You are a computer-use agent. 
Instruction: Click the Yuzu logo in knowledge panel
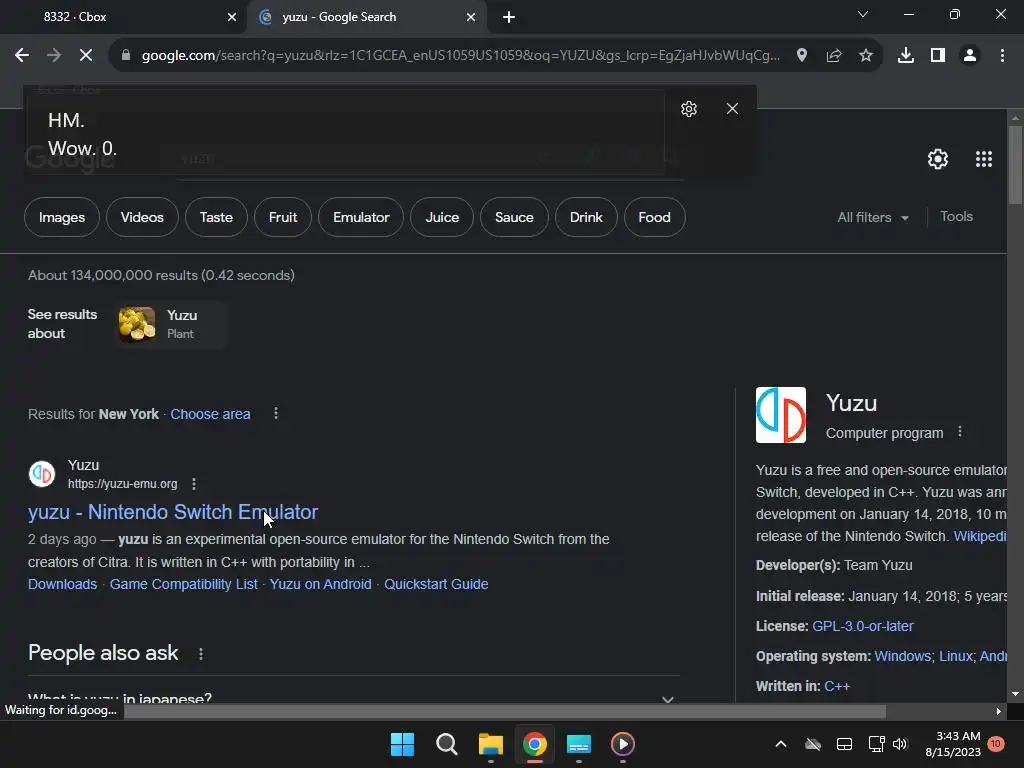pyautogui.click(x=781, y=415)
